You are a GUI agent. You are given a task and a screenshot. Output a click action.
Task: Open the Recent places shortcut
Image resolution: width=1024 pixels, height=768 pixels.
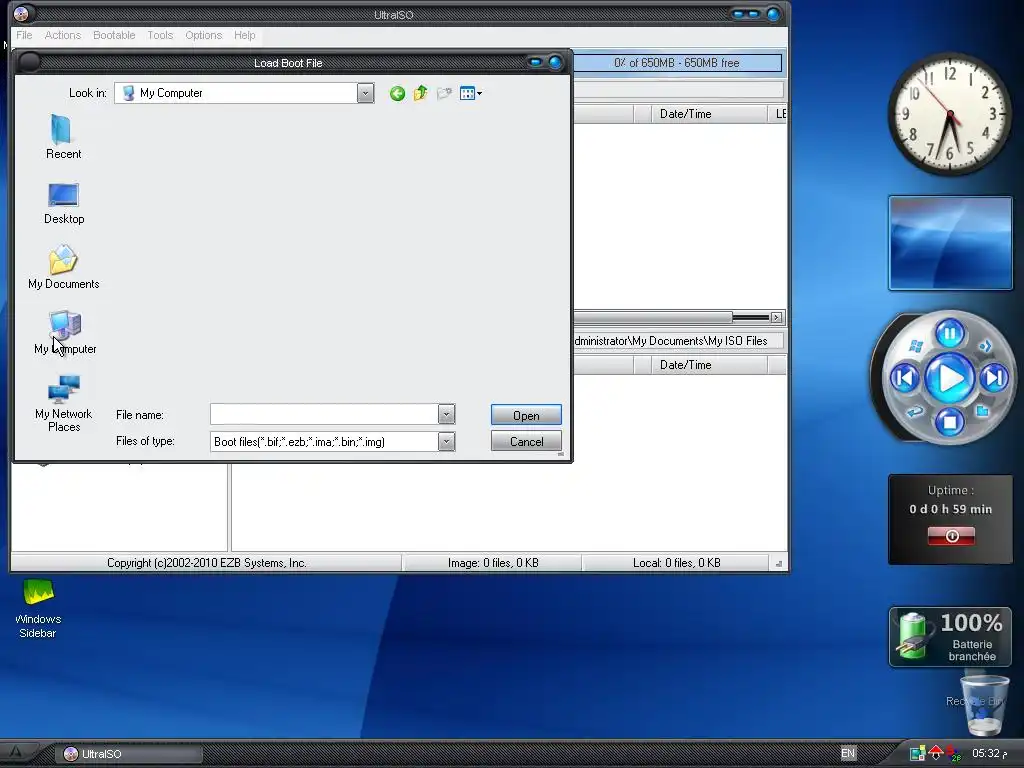(x=63, y=136)
